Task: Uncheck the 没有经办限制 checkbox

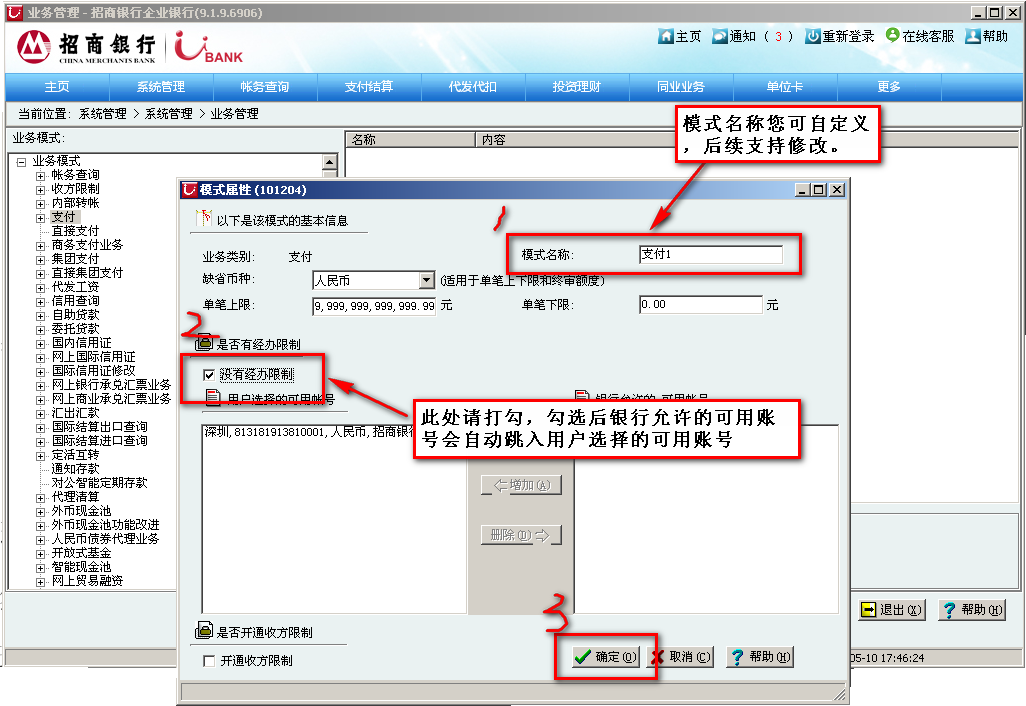Action: (x=209, y=375)
